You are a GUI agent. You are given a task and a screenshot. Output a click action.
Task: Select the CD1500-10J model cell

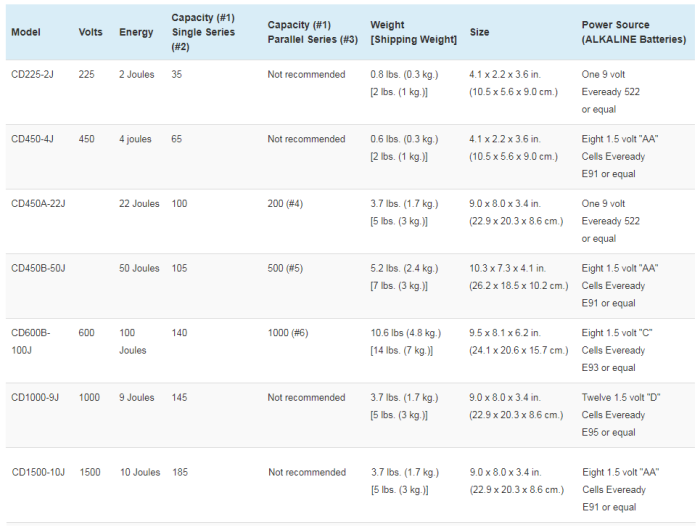[38, 472]
